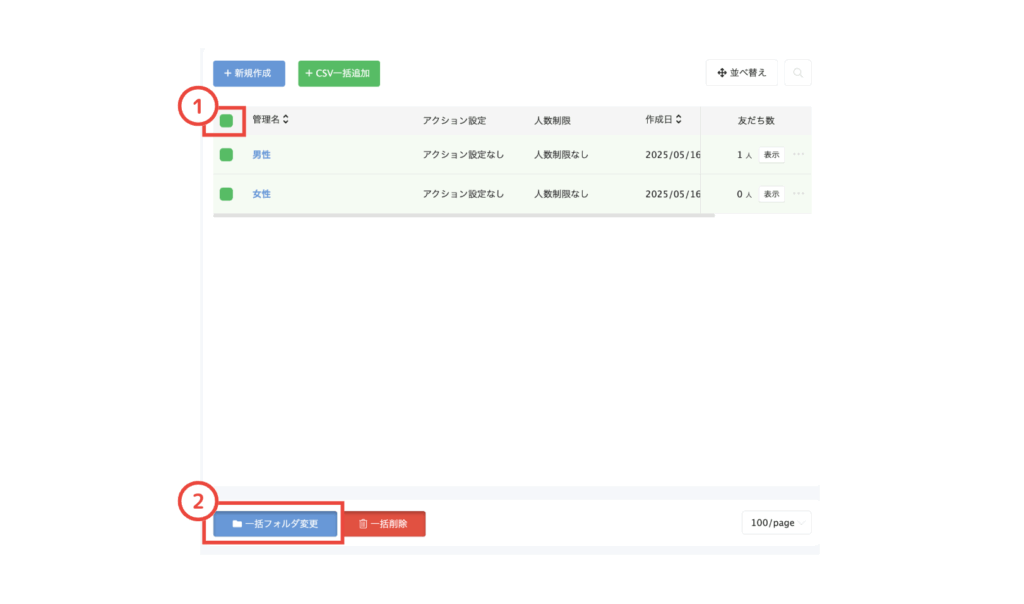The height and width of the screenshot is (604, 1024).
Task: Click the 一括フォルダ変更 button
Action: pyautogui.click(x=275, y=524)
